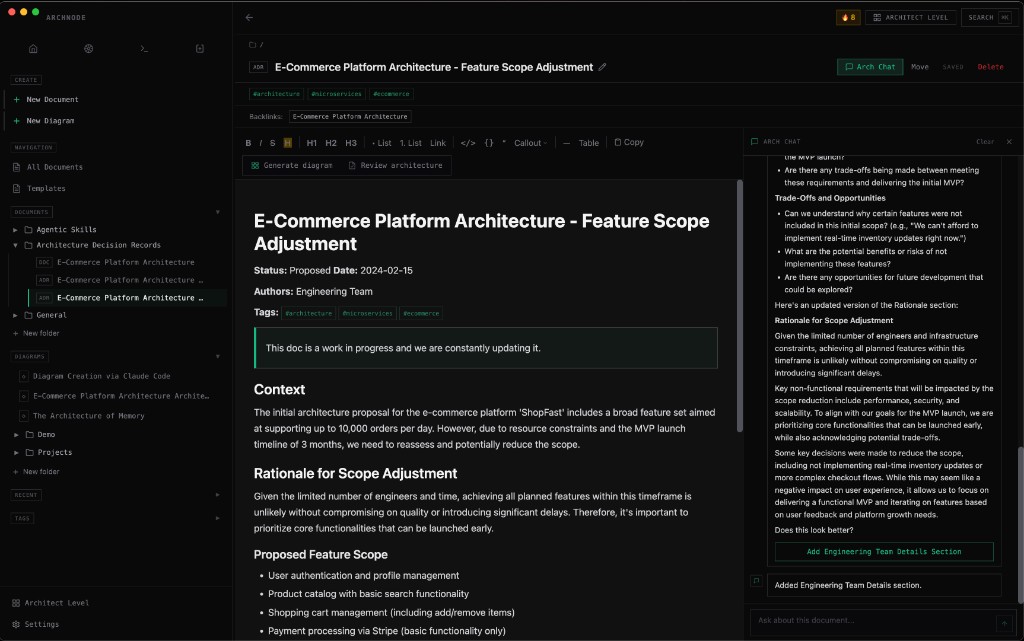Click Add Engineering Team Details Section
This screenshot has height=641, width=1024.
tap(884, 552)
